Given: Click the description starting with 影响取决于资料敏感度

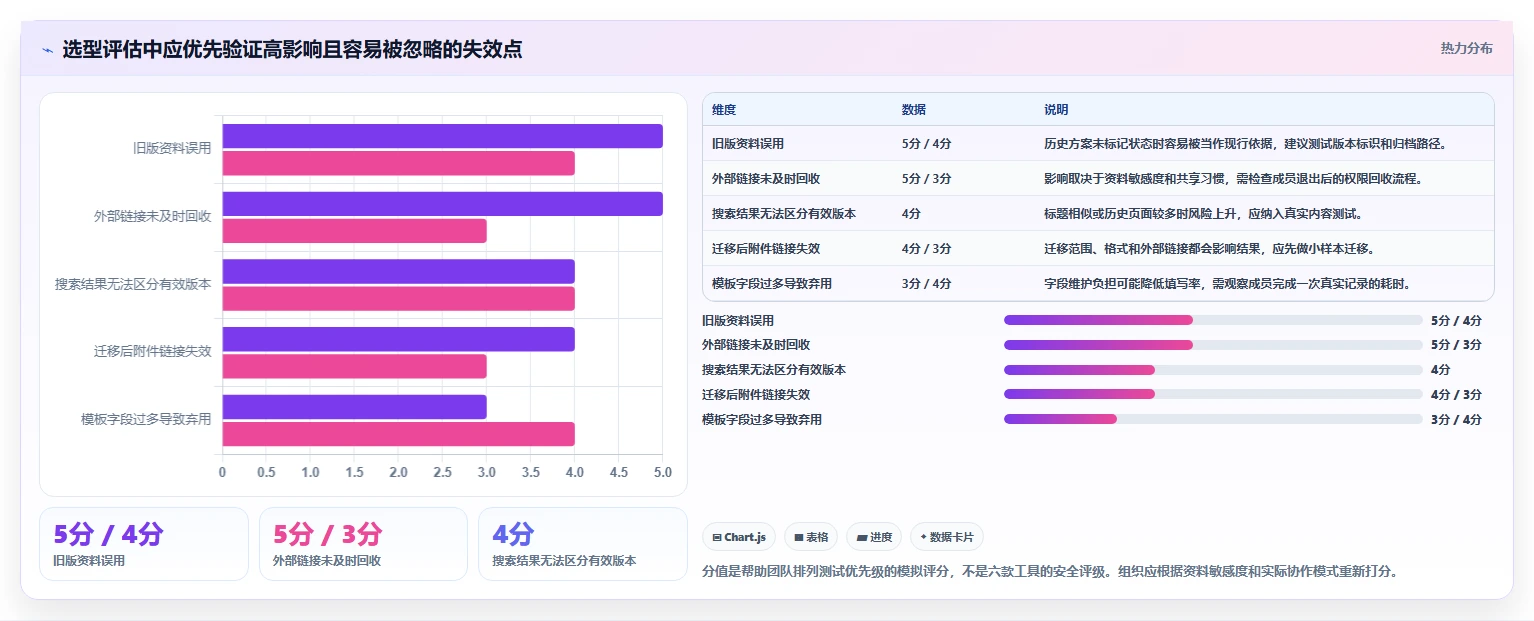Looking at the screenshot, I should (1233, 179).
